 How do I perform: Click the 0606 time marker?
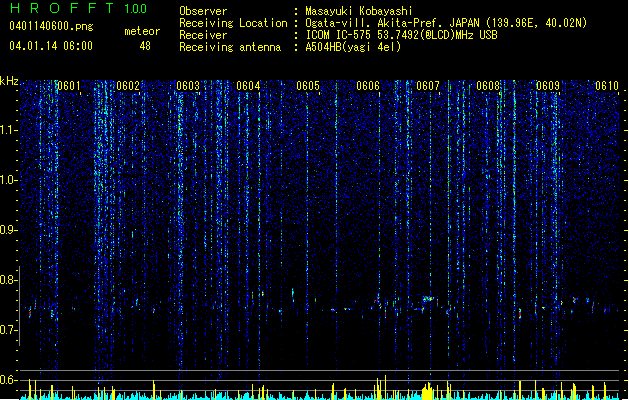[x=368, y=86]
